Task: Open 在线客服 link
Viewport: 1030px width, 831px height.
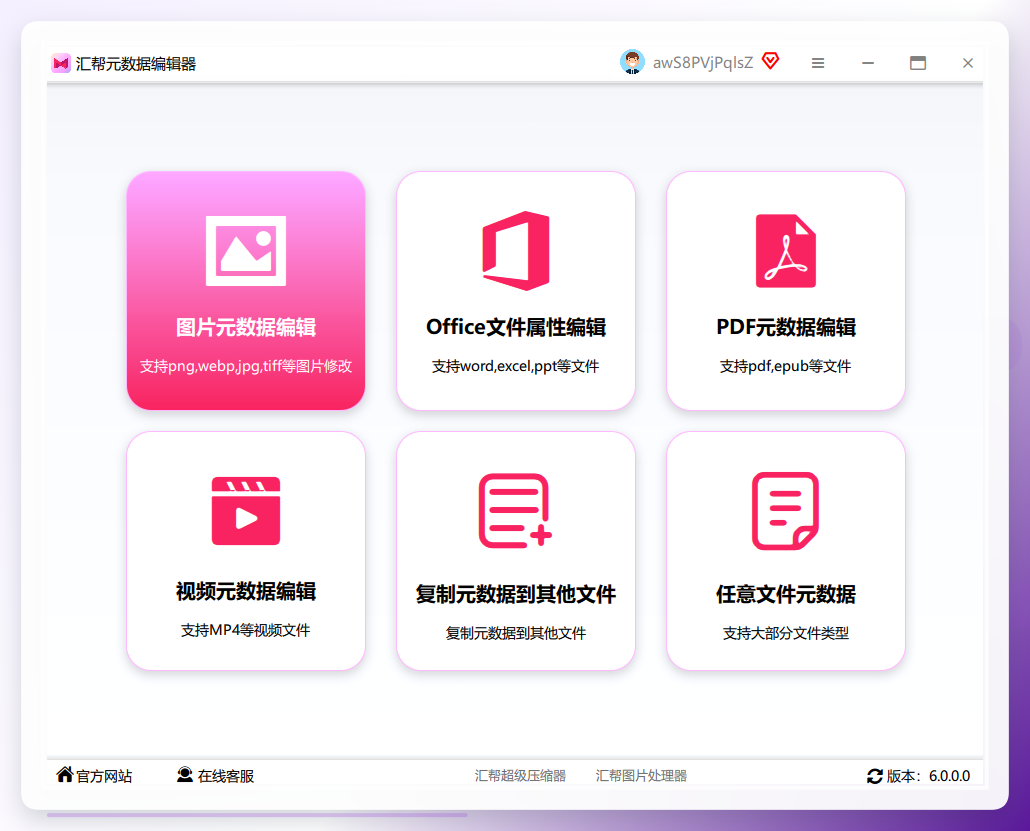Action: [x=225, y=776]
